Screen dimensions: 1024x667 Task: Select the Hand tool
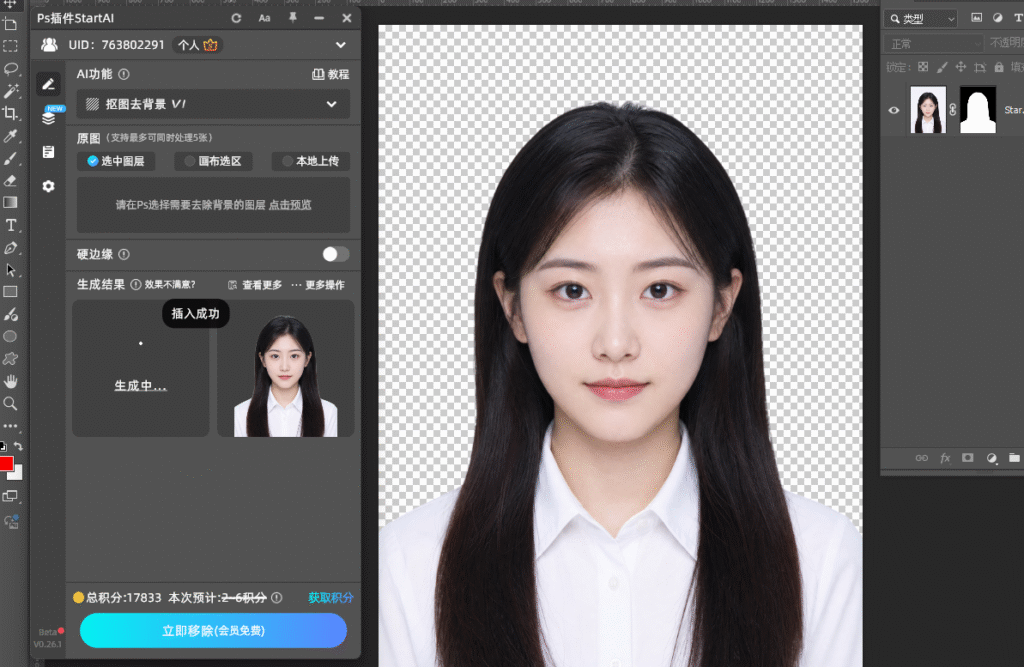(x=10, y=381)
